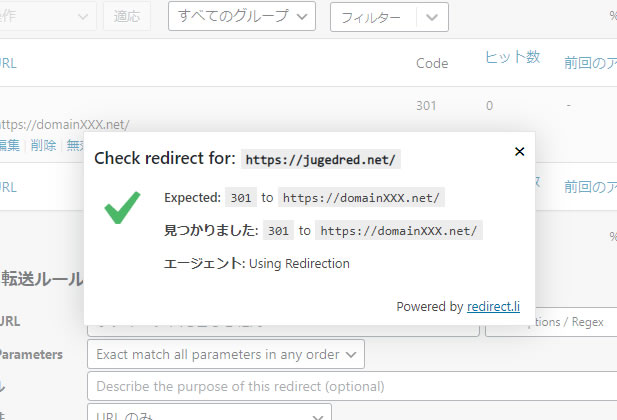The height and width of the screenshot is (420, 617).
Task: Open the URL のみ dropdown
Action: 209,412
